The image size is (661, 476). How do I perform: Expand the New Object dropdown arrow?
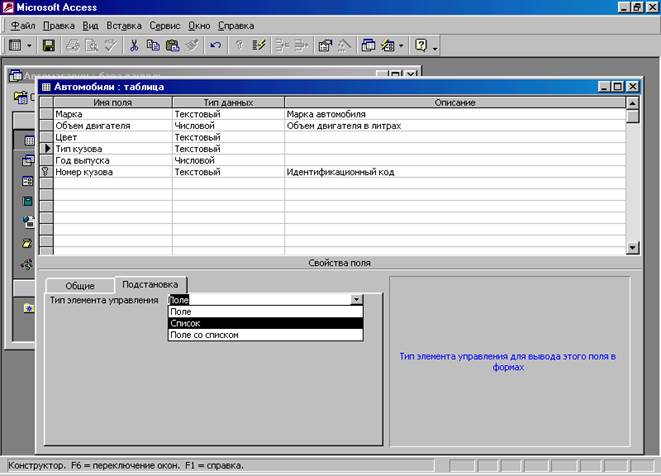click(x=402, y=46)
